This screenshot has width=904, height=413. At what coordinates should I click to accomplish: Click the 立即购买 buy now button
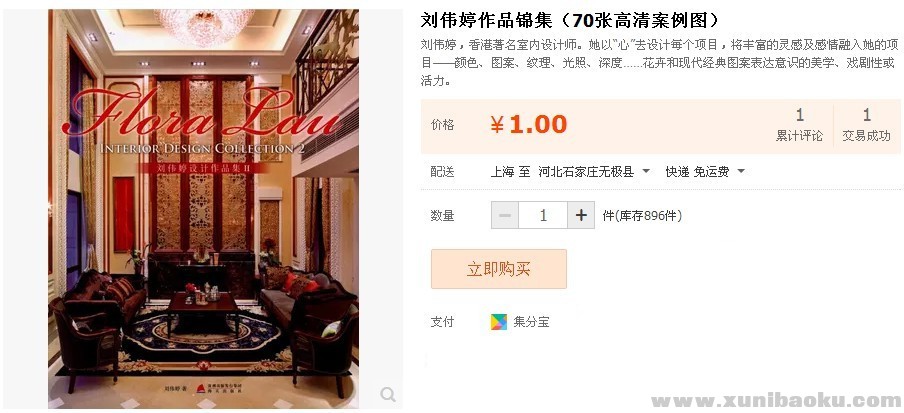(x=499, y=269)
